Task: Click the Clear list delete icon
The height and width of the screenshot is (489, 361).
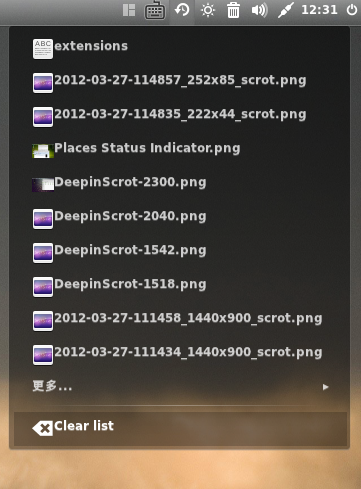Action: click(x=43, y=428)
